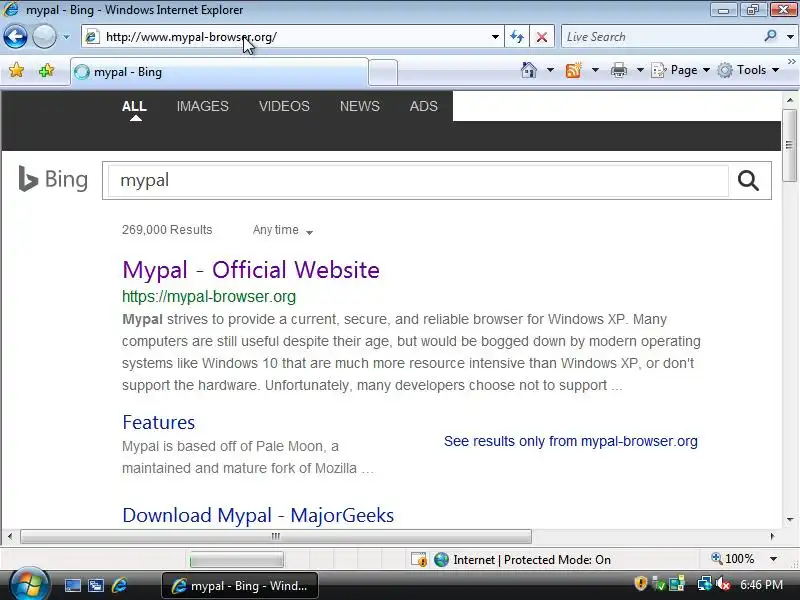Click the horizontal scrollbar left arrow
800x600 pixels.
coord(9,536)
